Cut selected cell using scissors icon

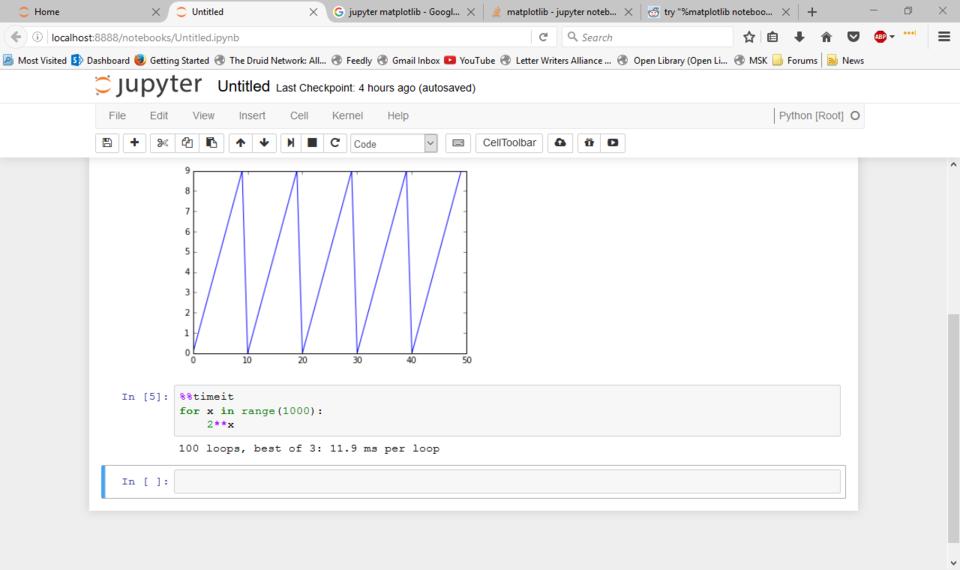tap(163, 143)
